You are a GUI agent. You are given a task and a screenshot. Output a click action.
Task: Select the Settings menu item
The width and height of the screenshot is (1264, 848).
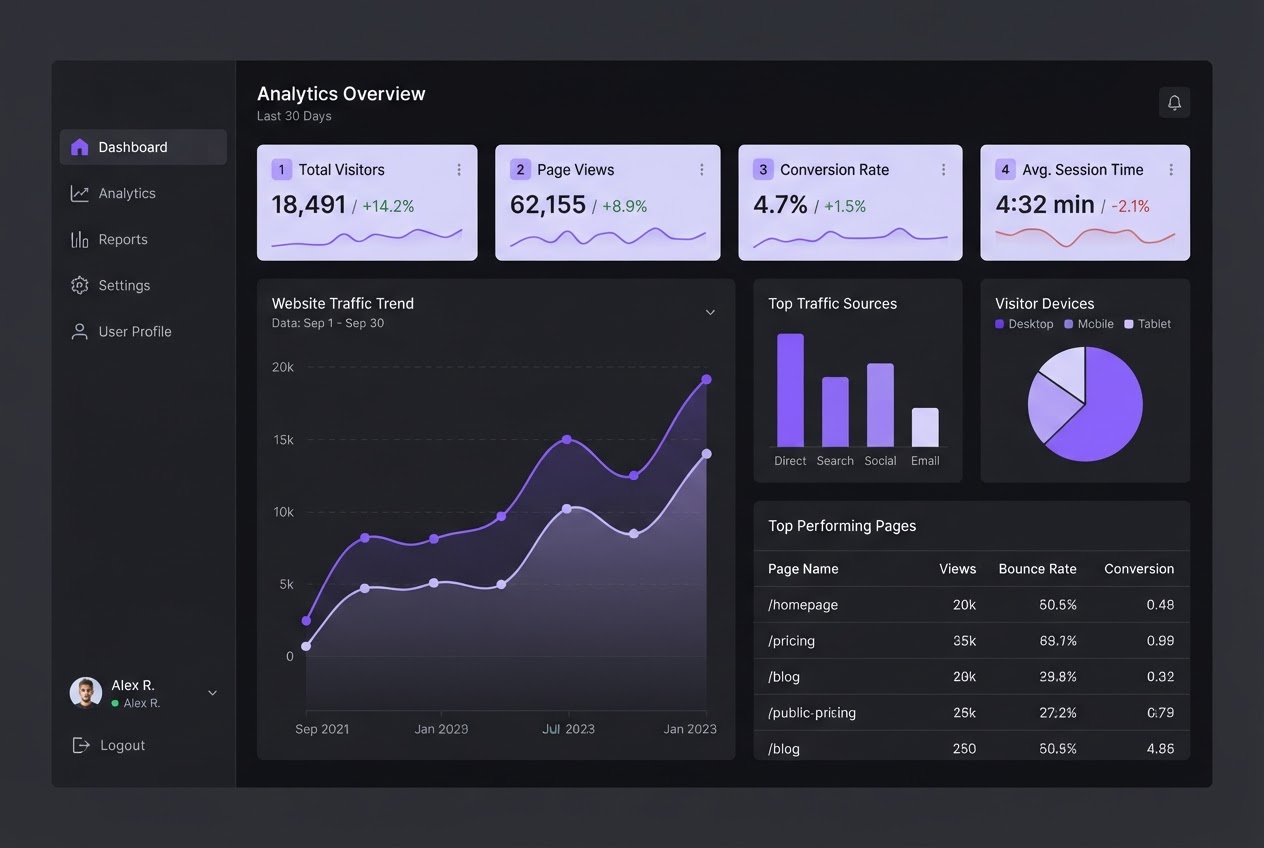pos(143,285)
